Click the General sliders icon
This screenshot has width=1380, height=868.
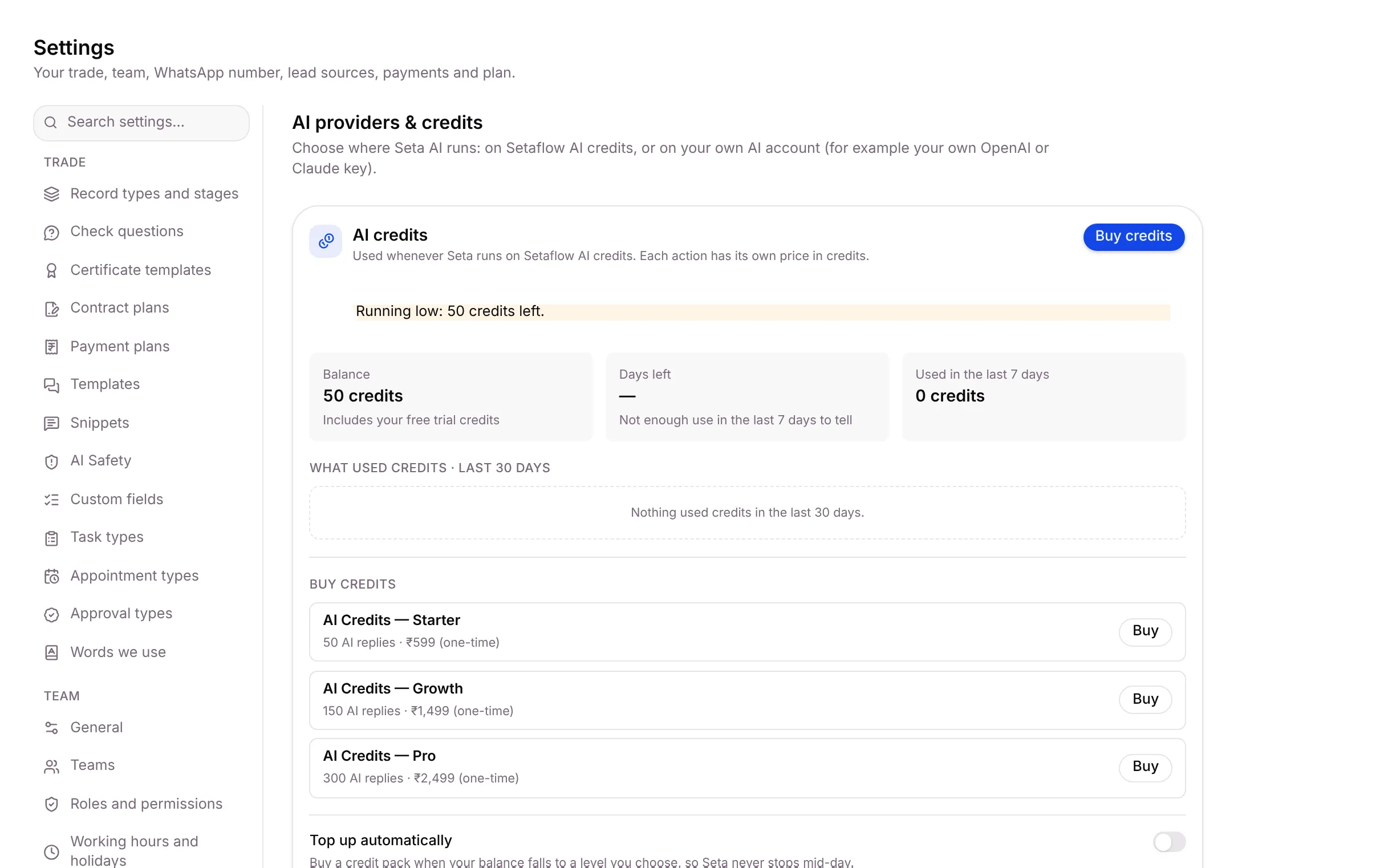click(51, 728)
